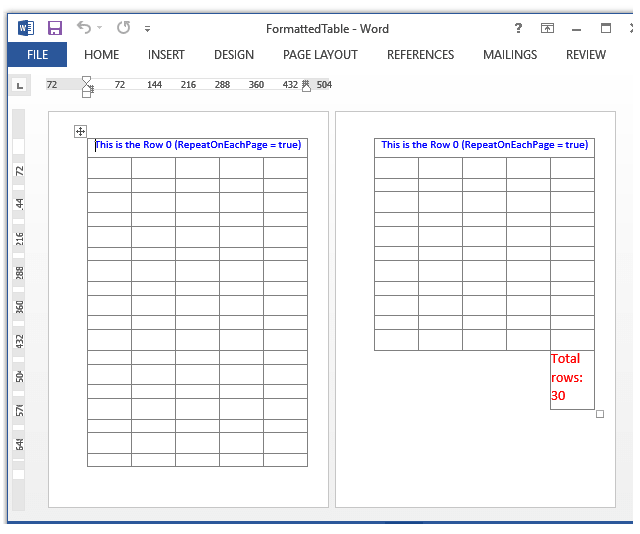
Task: Undo the last action
Action: point(84,28)
